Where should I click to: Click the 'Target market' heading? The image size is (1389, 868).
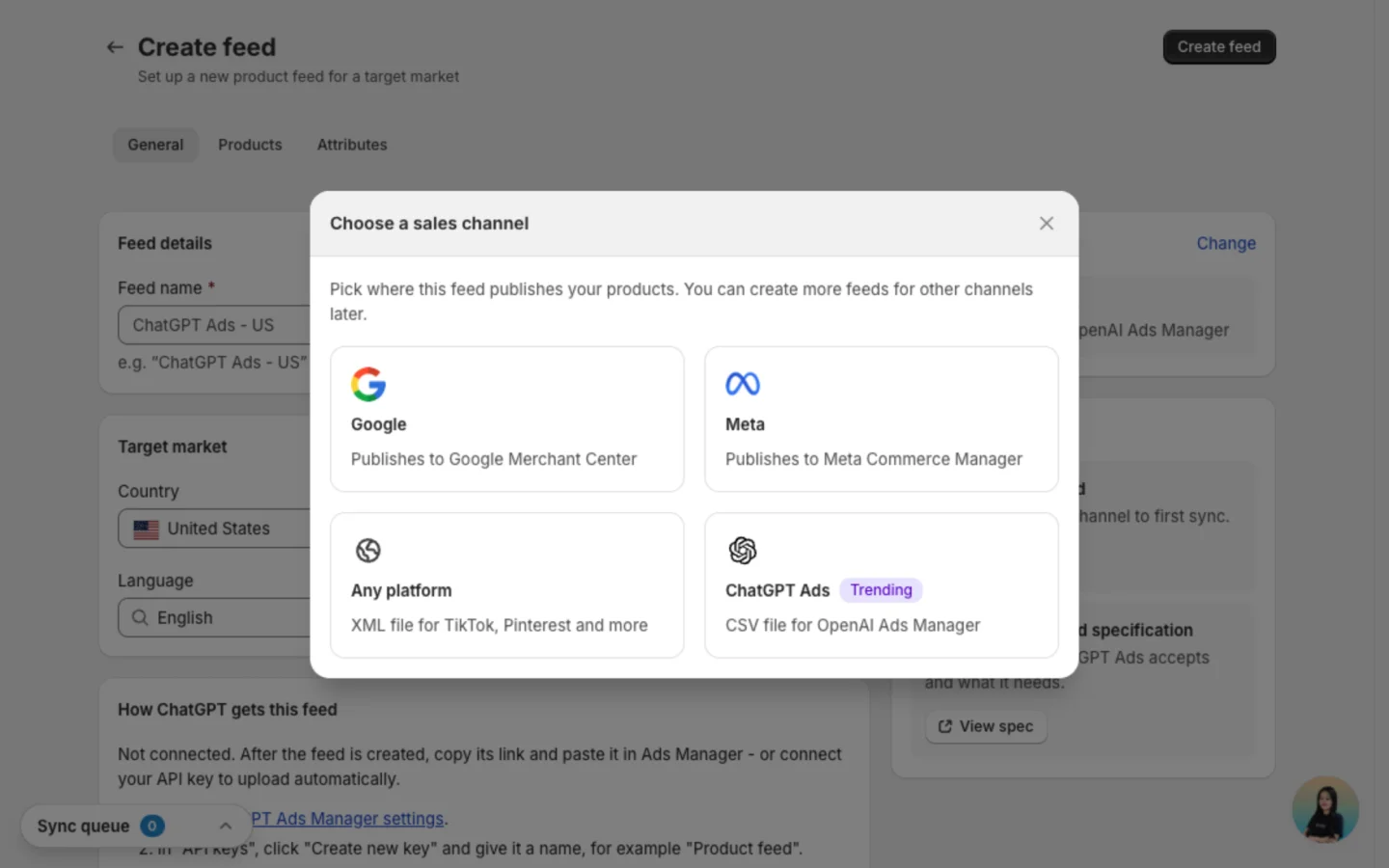pyautogui.click(x=173, y=447)
